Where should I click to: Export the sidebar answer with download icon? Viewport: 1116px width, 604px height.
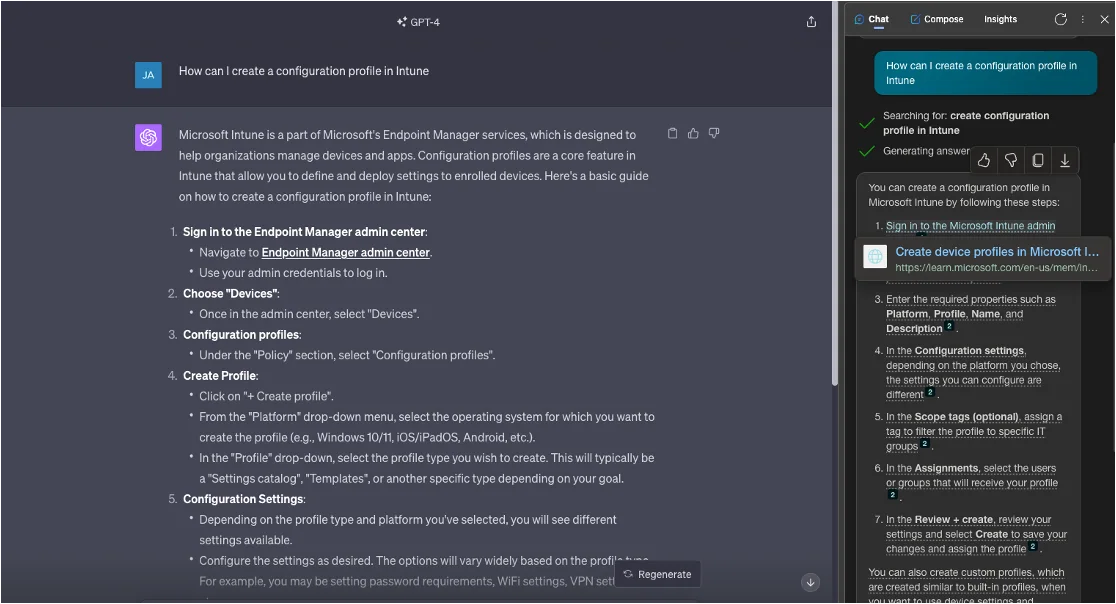1065,161
